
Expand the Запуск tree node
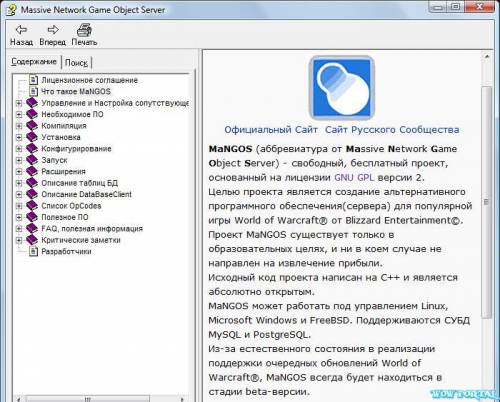[x=19, y=160]
